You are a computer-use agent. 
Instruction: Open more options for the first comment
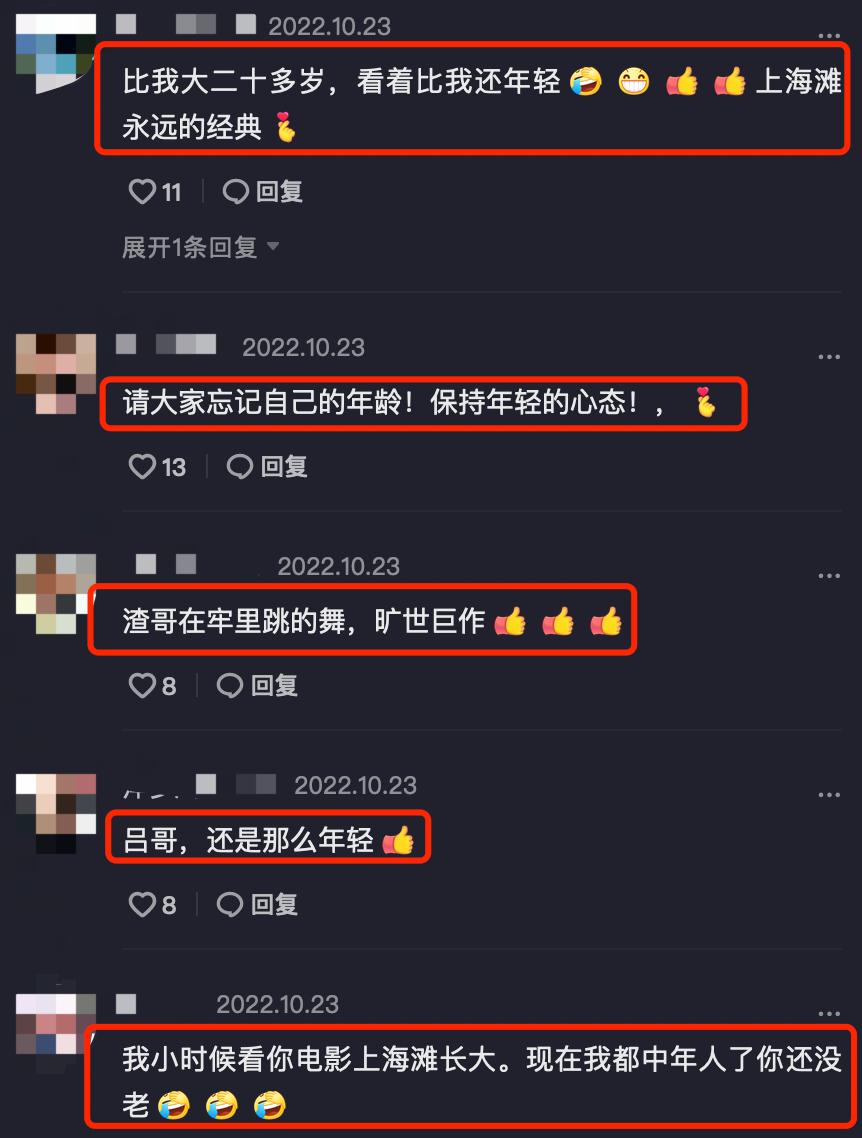click(829, 36)
